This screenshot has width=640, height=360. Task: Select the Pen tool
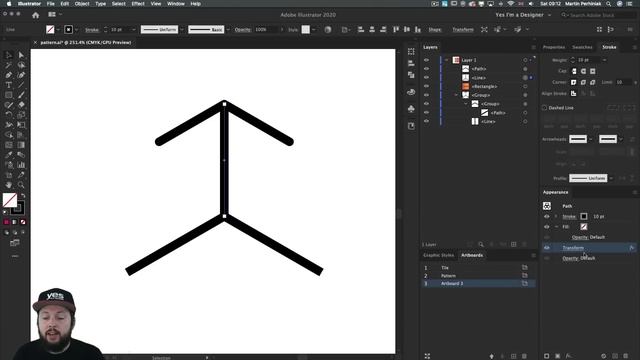pos(9,75)
